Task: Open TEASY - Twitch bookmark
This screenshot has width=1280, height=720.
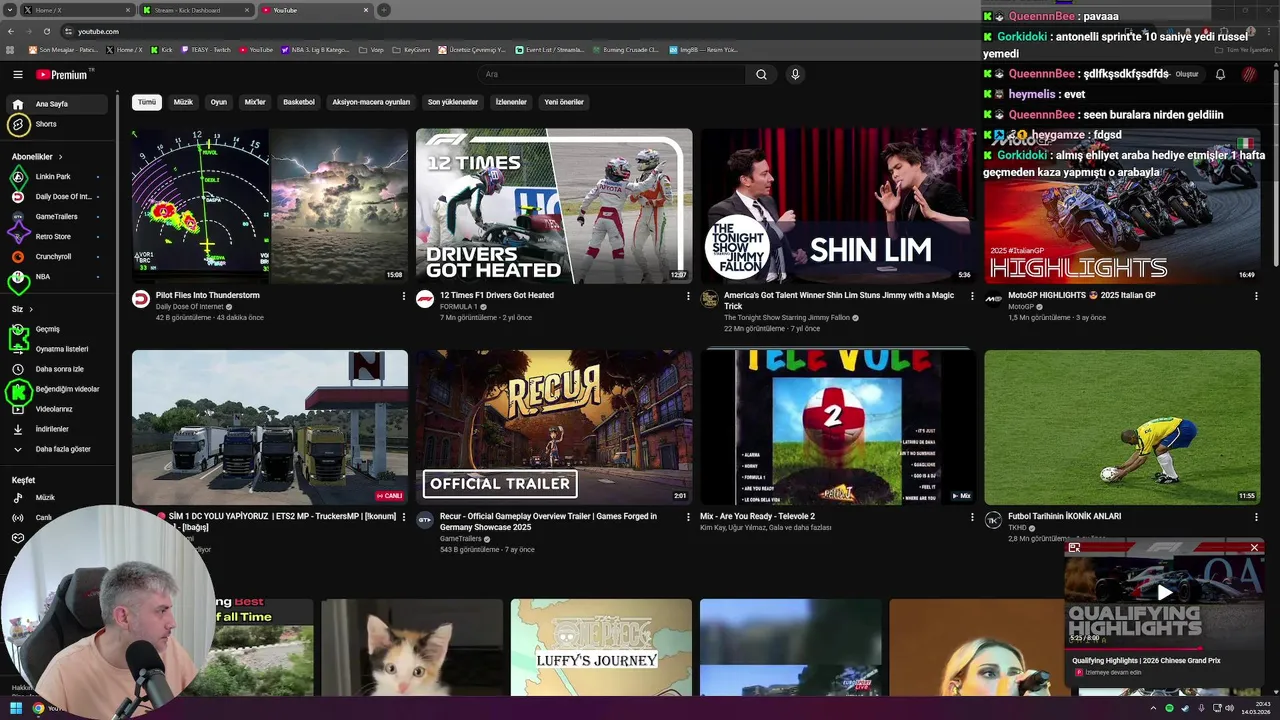Action: tap(206, 49)
